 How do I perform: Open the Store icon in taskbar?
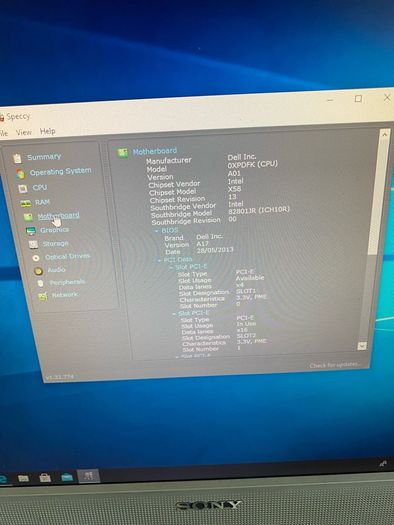pos(45,478)
